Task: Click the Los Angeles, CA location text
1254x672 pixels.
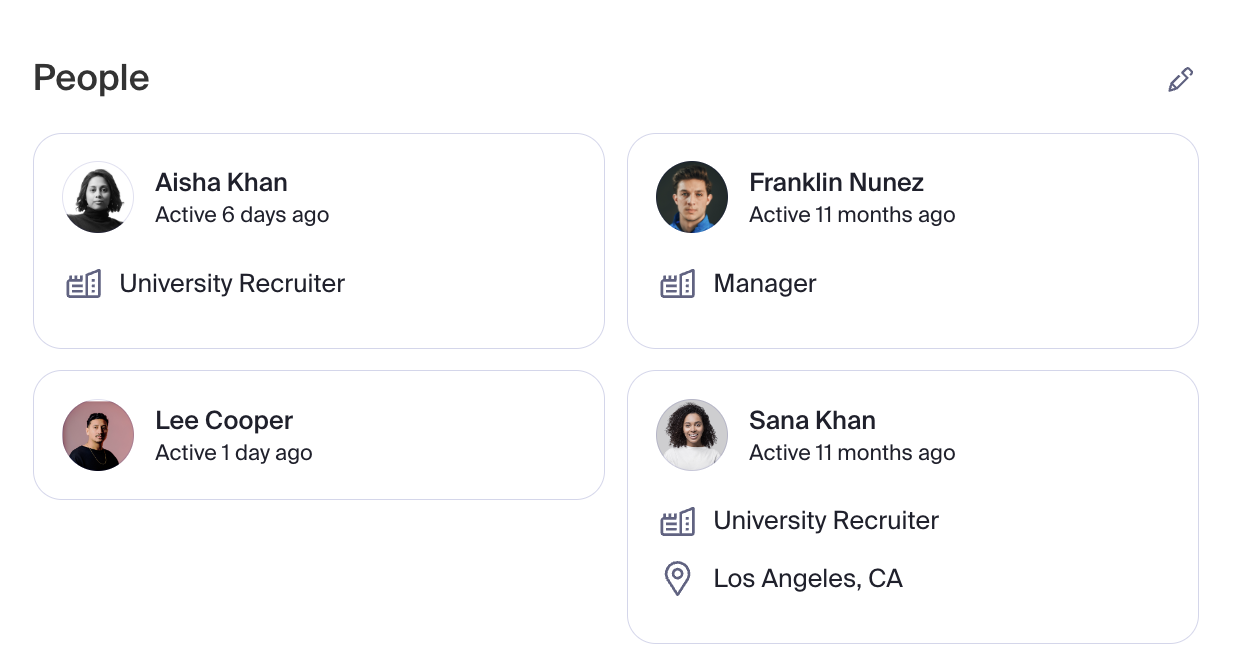Action: (x=808, y=579)
